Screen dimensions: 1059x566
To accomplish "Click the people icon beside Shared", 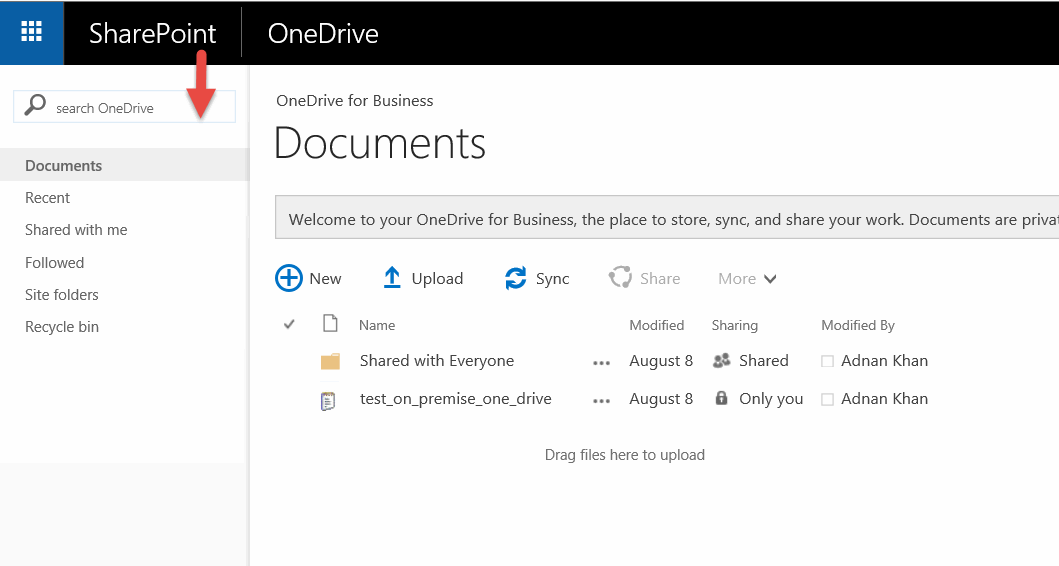I will [x=721, y=361].
